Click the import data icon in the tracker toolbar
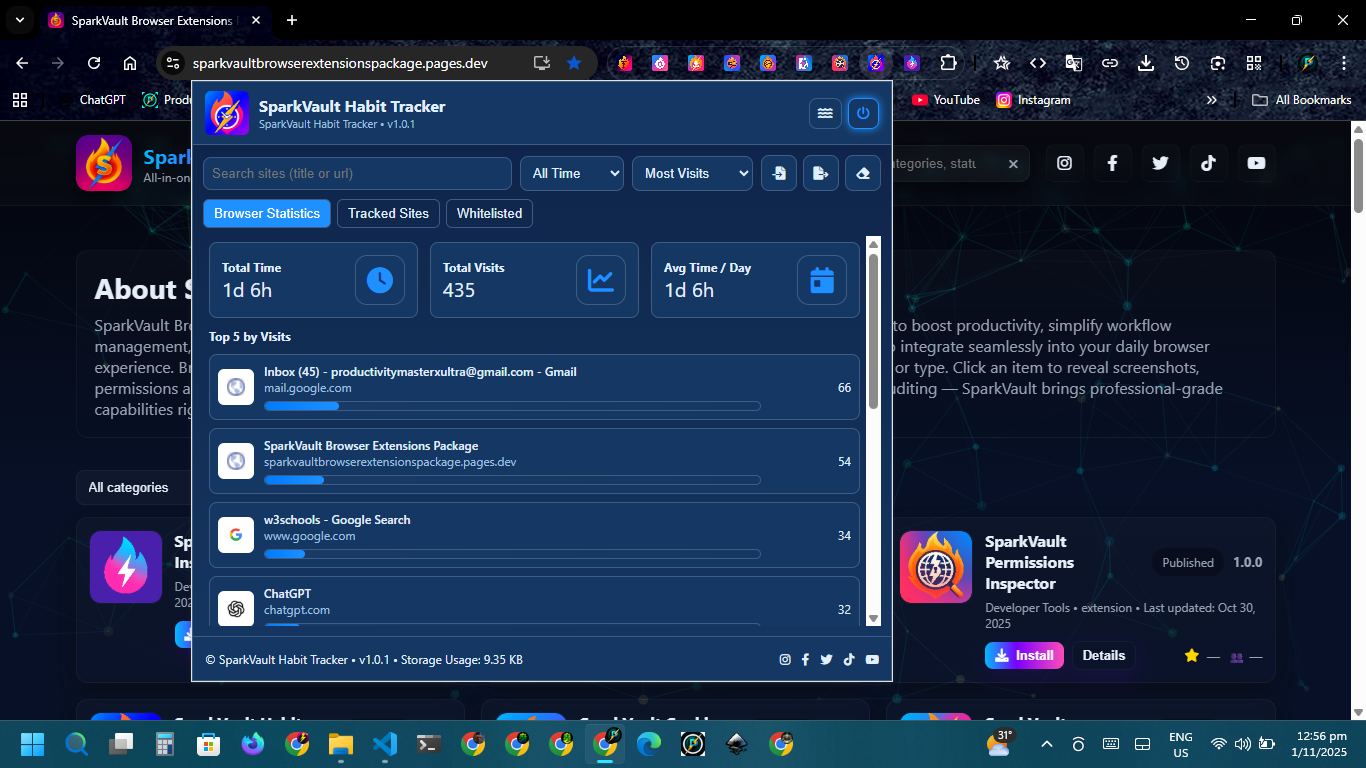1366x768 pixels. (x=779, y=173)
